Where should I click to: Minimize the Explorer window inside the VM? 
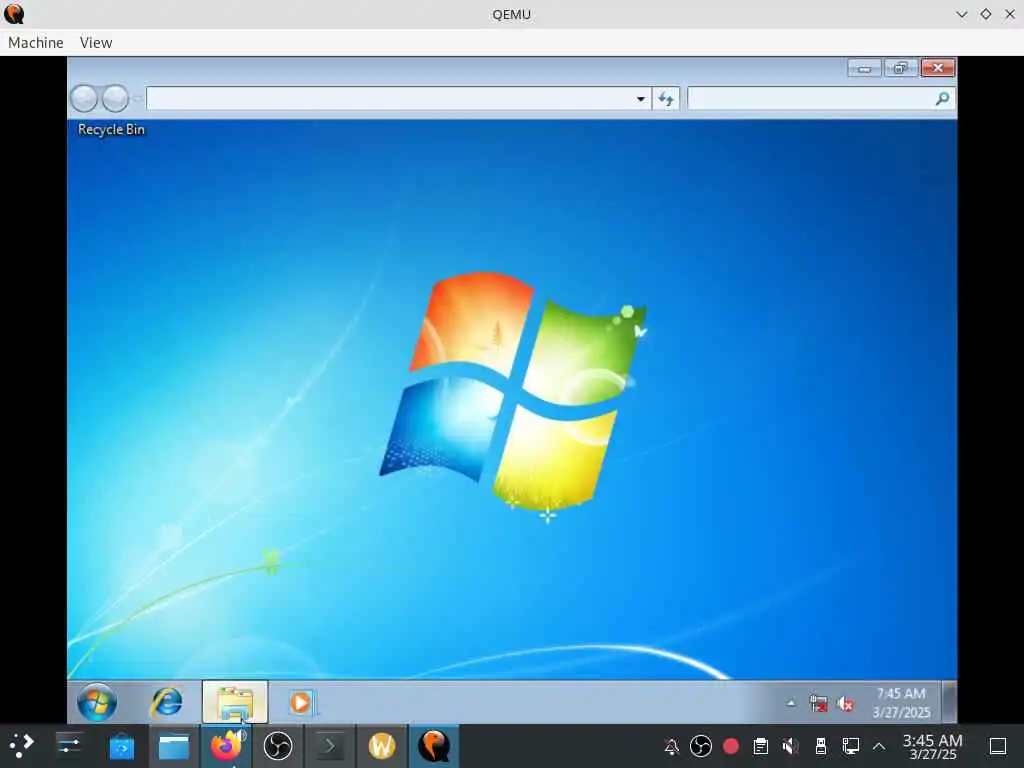coord(864,68)
